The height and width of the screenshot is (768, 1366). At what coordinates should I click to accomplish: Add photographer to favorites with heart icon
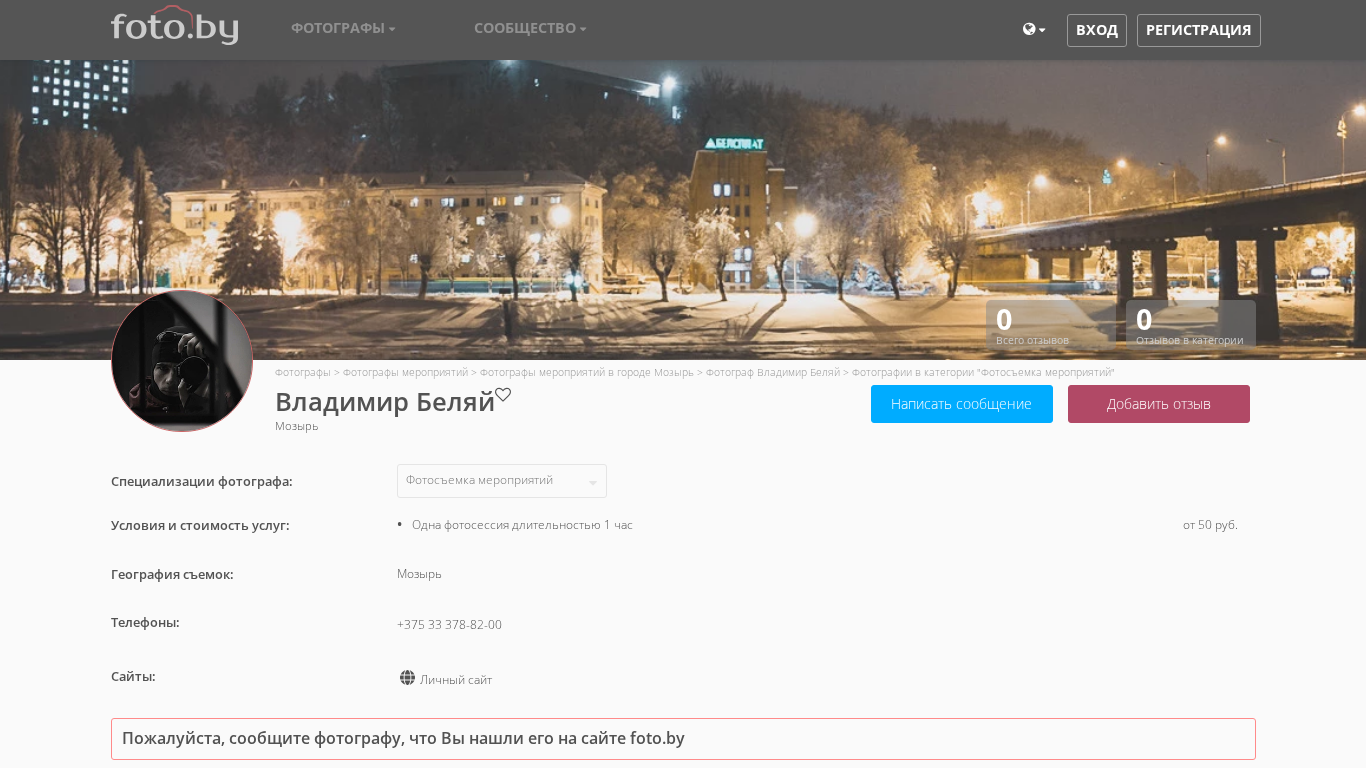click(x=503, y=395)
